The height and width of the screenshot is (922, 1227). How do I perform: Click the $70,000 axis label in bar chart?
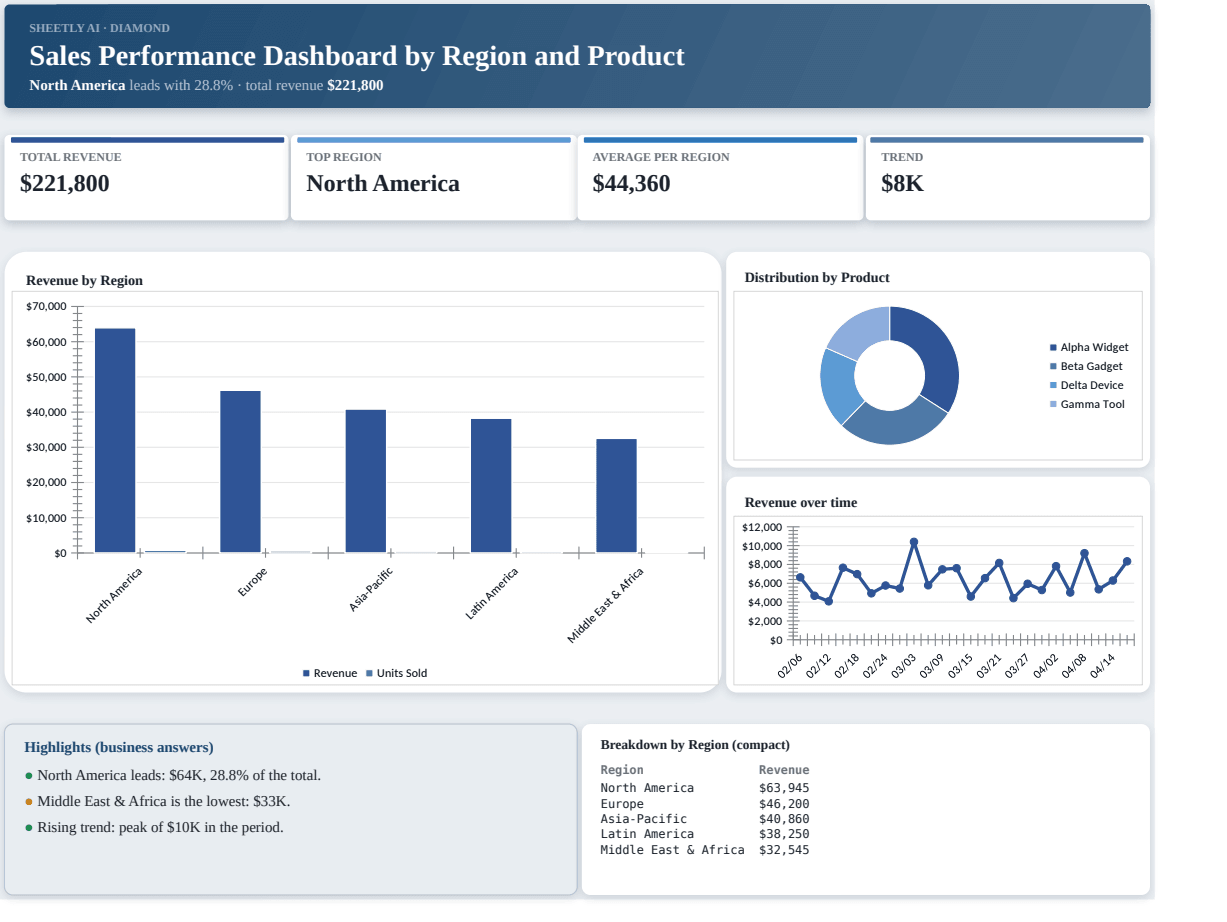(46, 306)
